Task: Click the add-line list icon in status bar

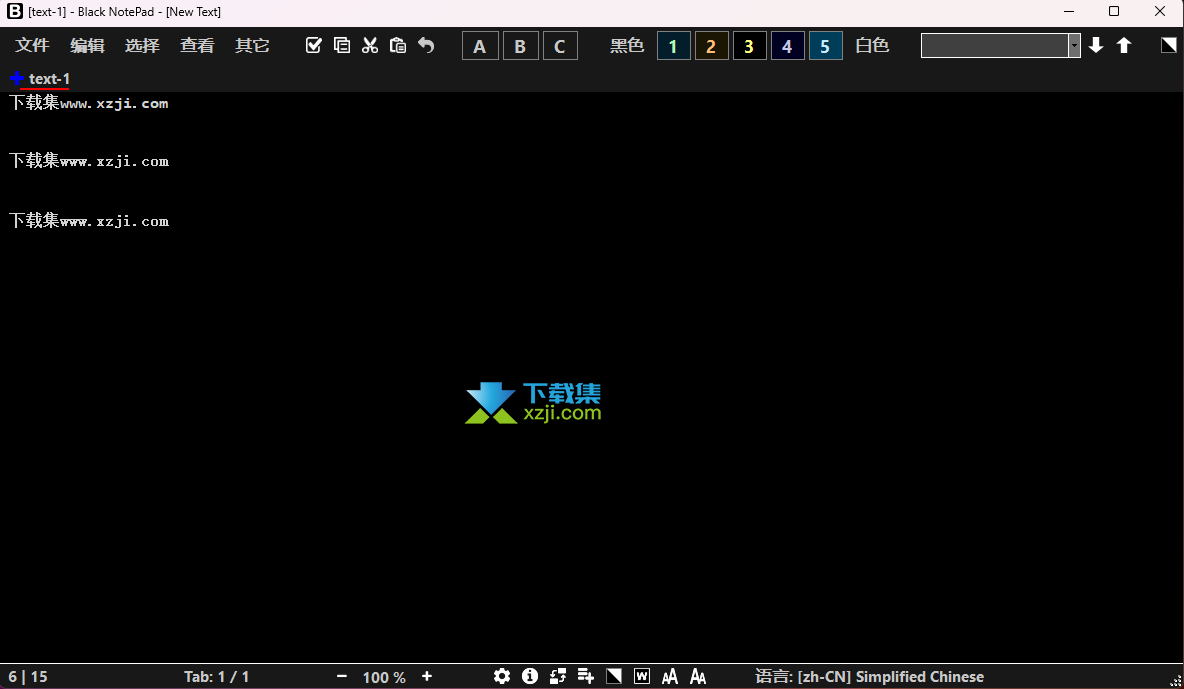Action: [x=586, y=676]
